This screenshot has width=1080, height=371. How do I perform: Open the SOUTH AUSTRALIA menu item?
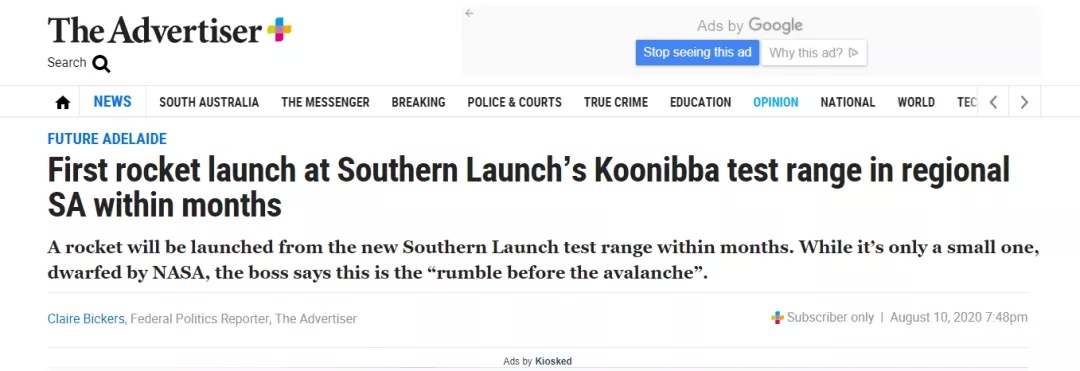(x=209, y=103)
